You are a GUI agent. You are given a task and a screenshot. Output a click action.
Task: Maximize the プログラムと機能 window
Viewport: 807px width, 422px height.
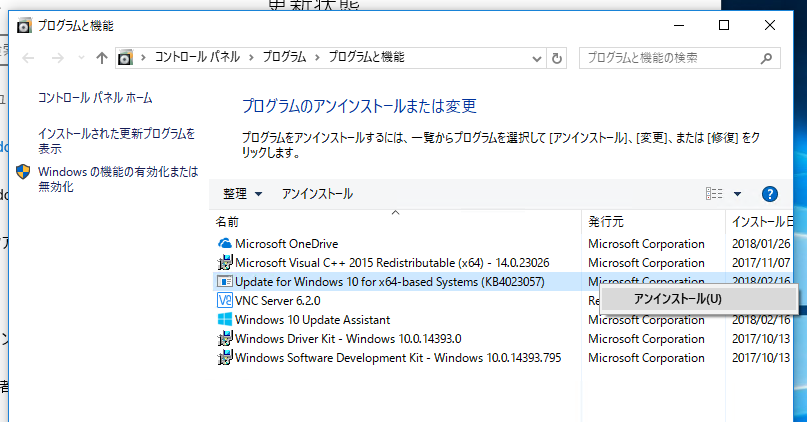pos(724,25)
